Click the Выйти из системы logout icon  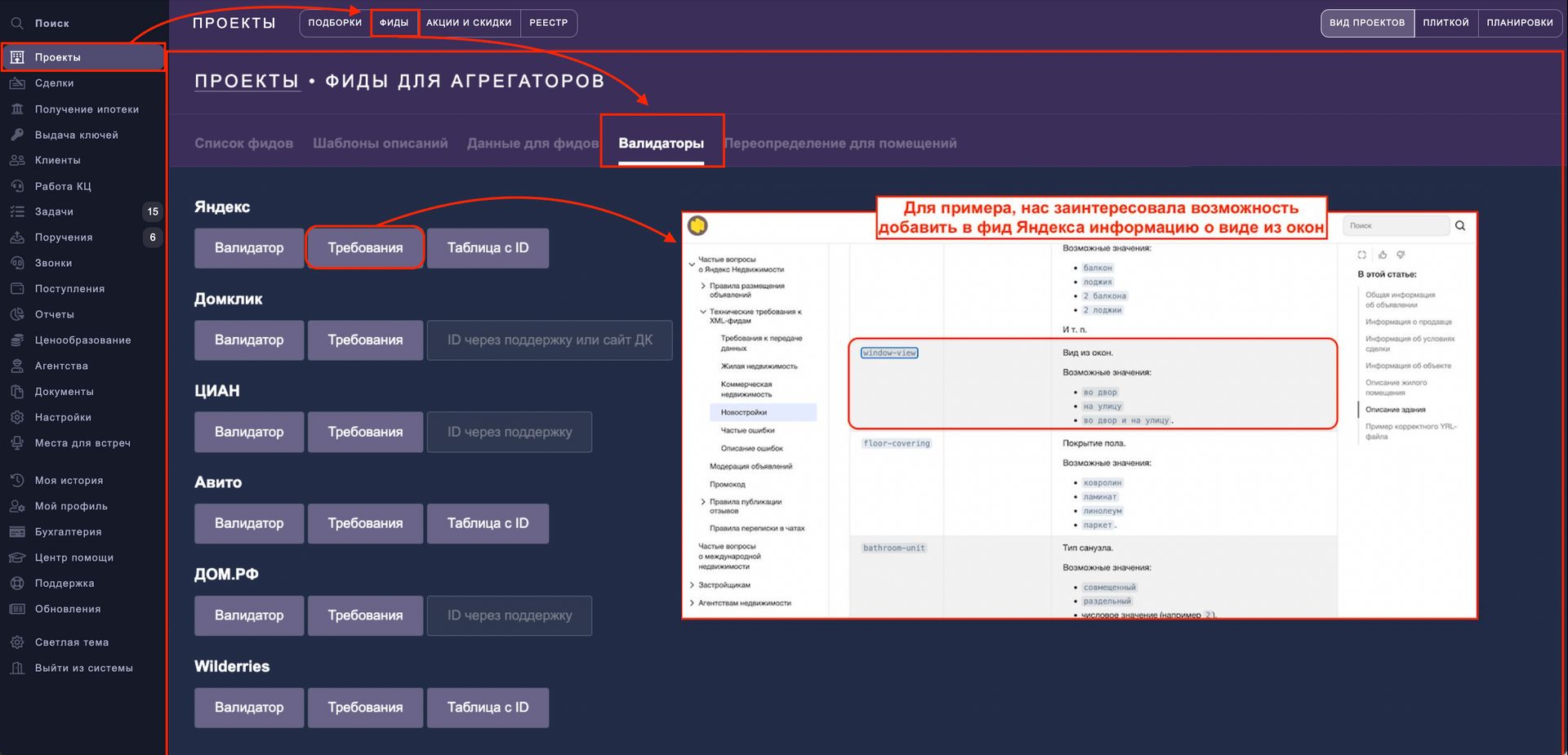tap(17, 668)
